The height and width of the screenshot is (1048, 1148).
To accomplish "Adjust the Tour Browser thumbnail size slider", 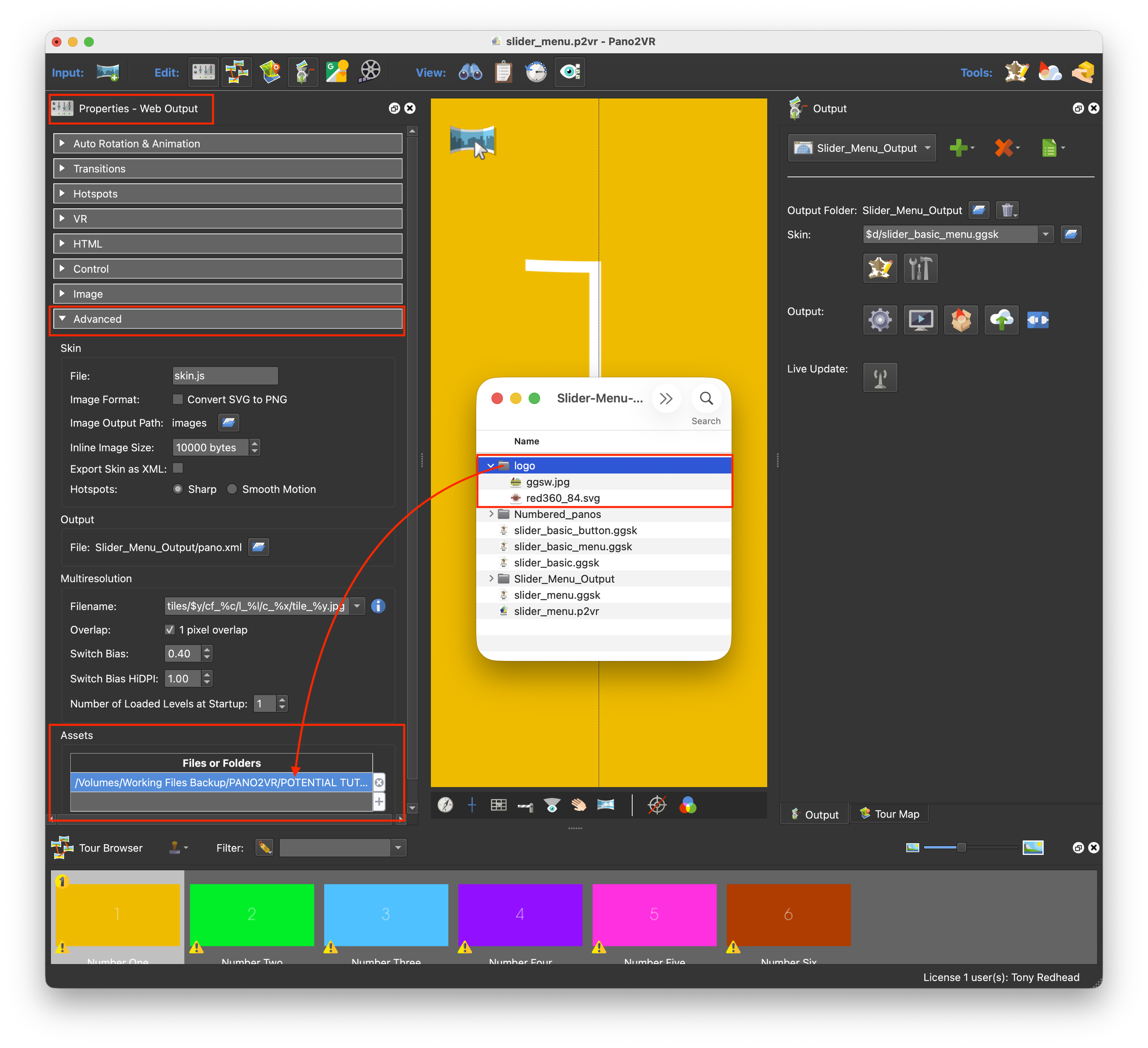I will tap(961, 847).
